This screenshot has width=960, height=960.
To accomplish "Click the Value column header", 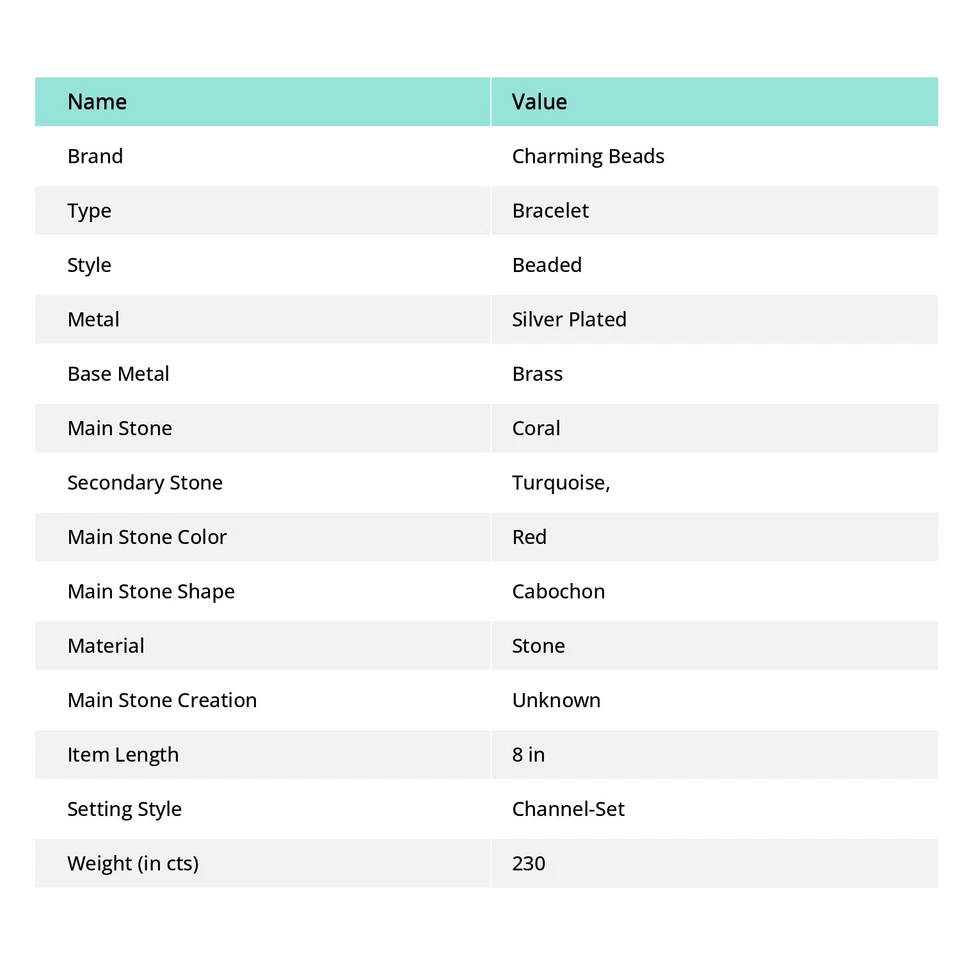I will 539,102.
